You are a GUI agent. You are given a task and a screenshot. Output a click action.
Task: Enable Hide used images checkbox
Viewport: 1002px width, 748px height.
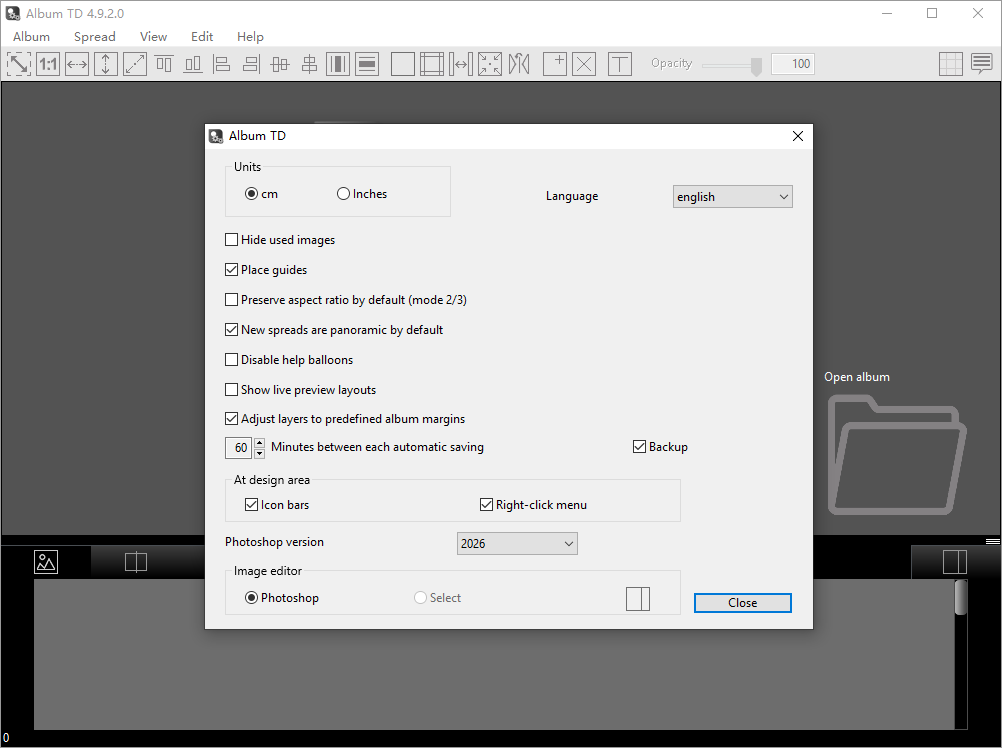click(x=231, y=240)
